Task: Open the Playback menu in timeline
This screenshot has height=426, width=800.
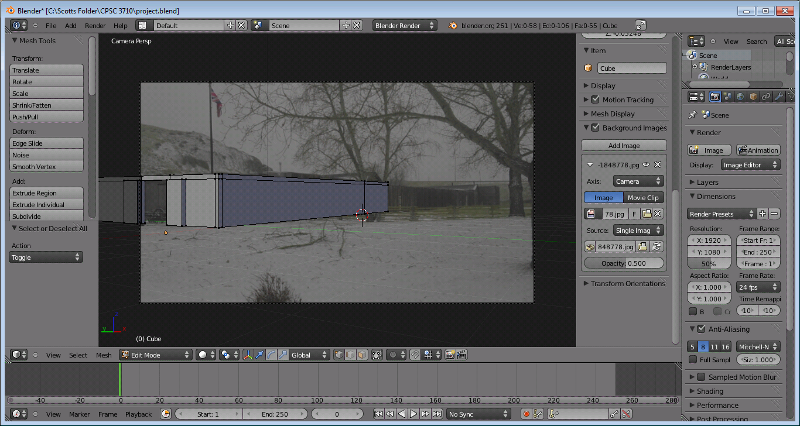Action: pyautogui.click(x=139, y=414)
